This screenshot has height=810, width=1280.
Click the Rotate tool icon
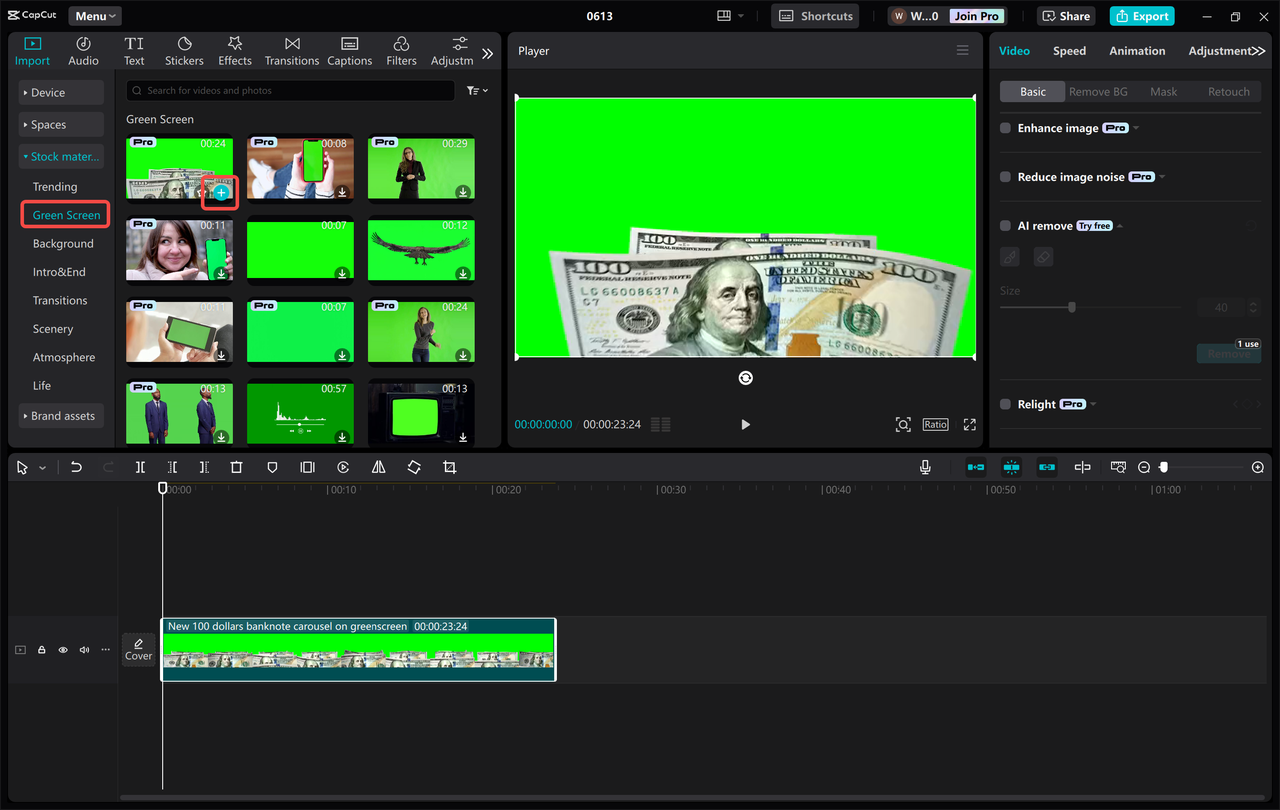413,467
